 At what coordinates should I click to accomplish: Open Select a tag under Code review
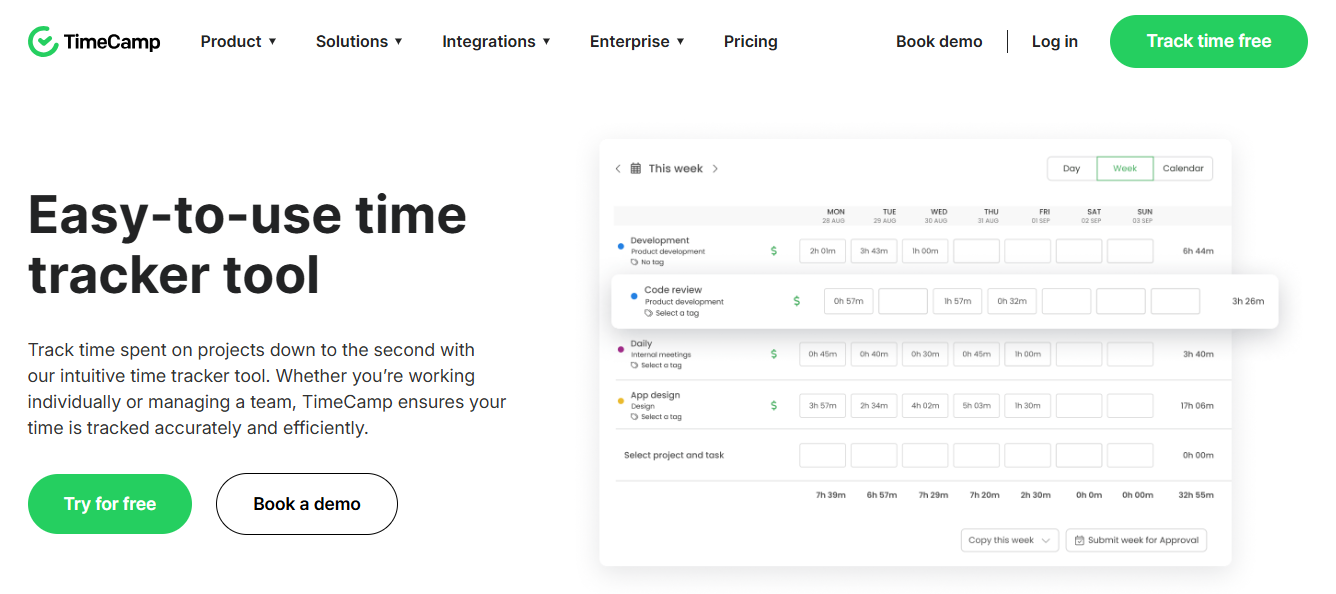pyautogui.click(x=672, y=313)
